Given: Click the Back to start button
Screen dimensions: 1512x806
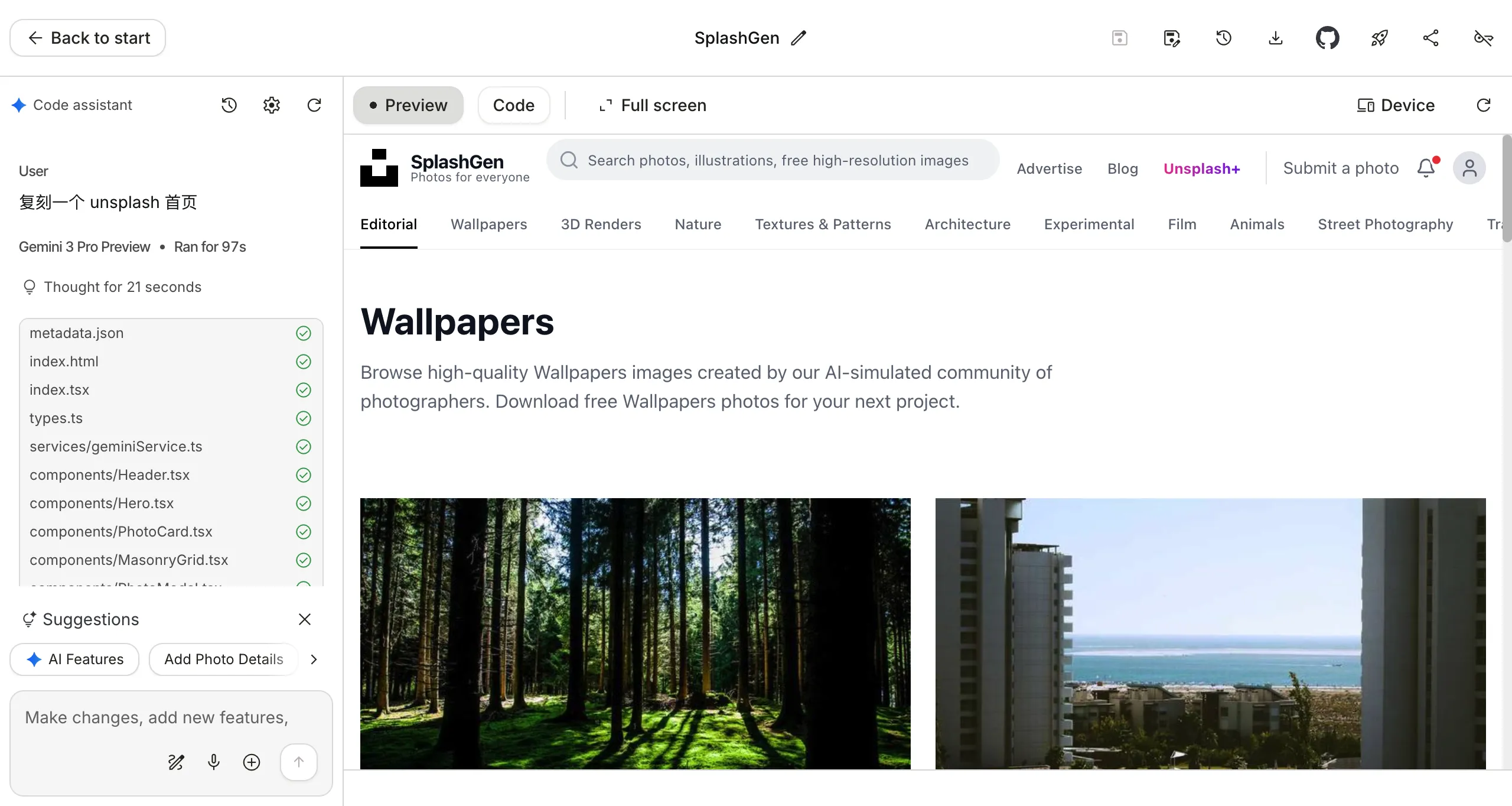Looking at the screenshot, I should coord(88,38).
